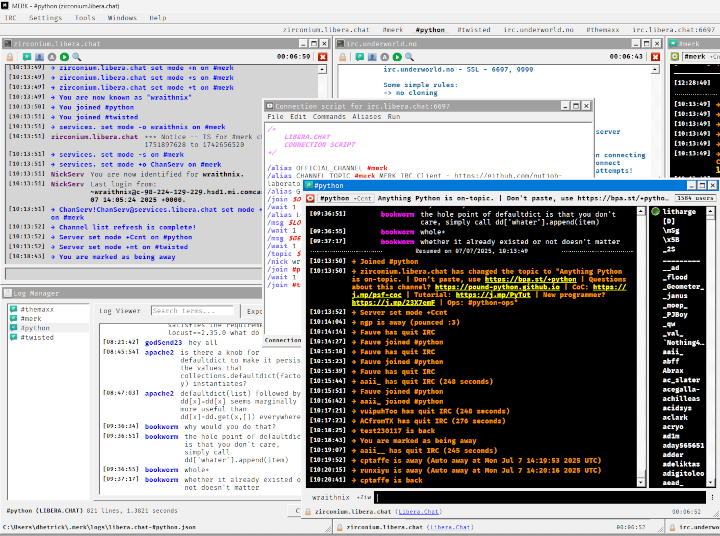Click the magnifier search icon in zirconium.libera.chat toolbar
This screenshot has width=720, height=536.
(77, 57)
